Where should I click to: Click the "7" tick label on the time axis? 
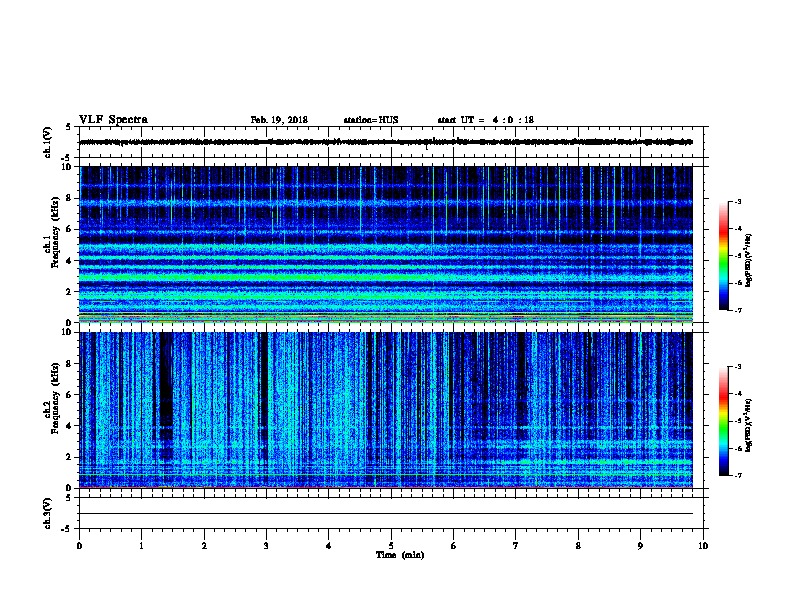tap(516, 546)
